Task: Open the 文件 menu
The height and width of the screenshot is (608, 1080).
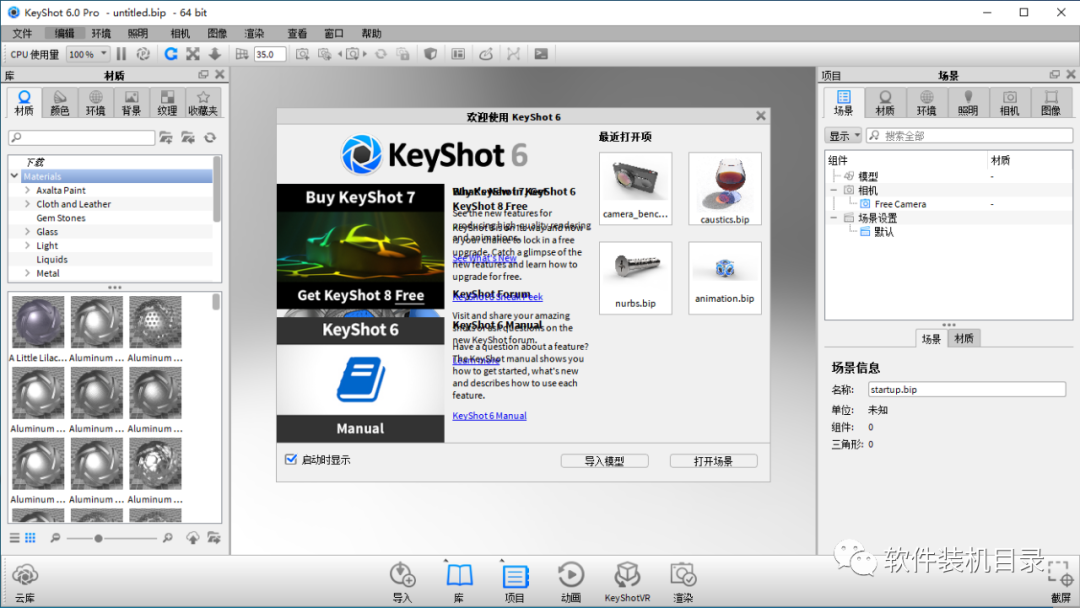Action: 22,33
